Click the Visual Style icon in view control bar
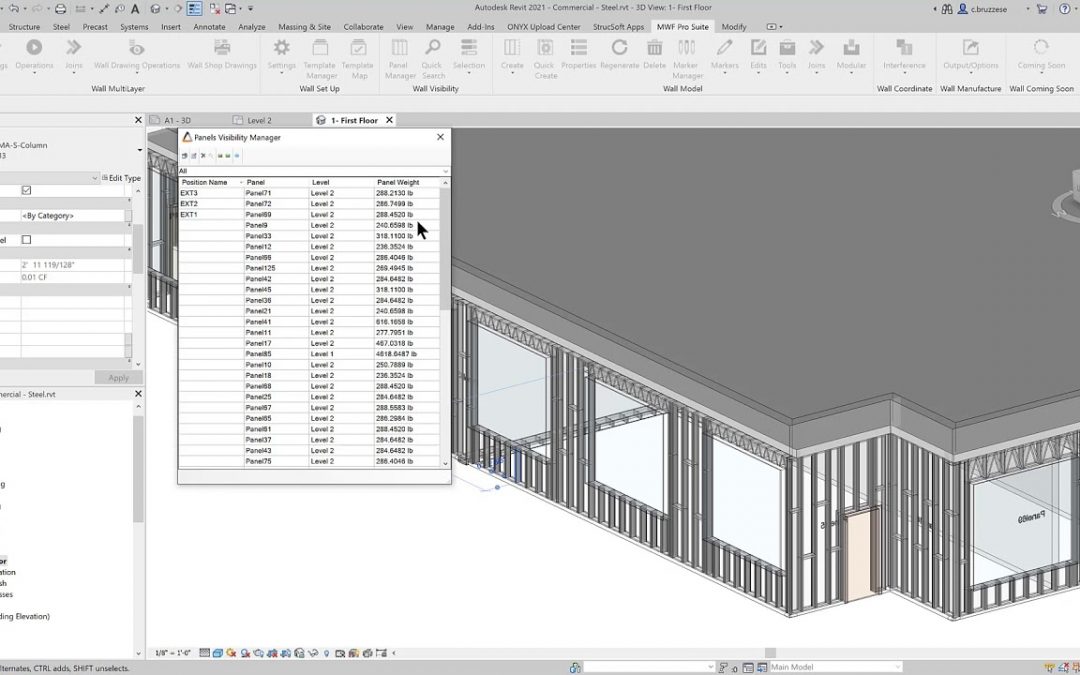Screen dimensions: 1080x675 pyautogui.click(x=218, y=653)
